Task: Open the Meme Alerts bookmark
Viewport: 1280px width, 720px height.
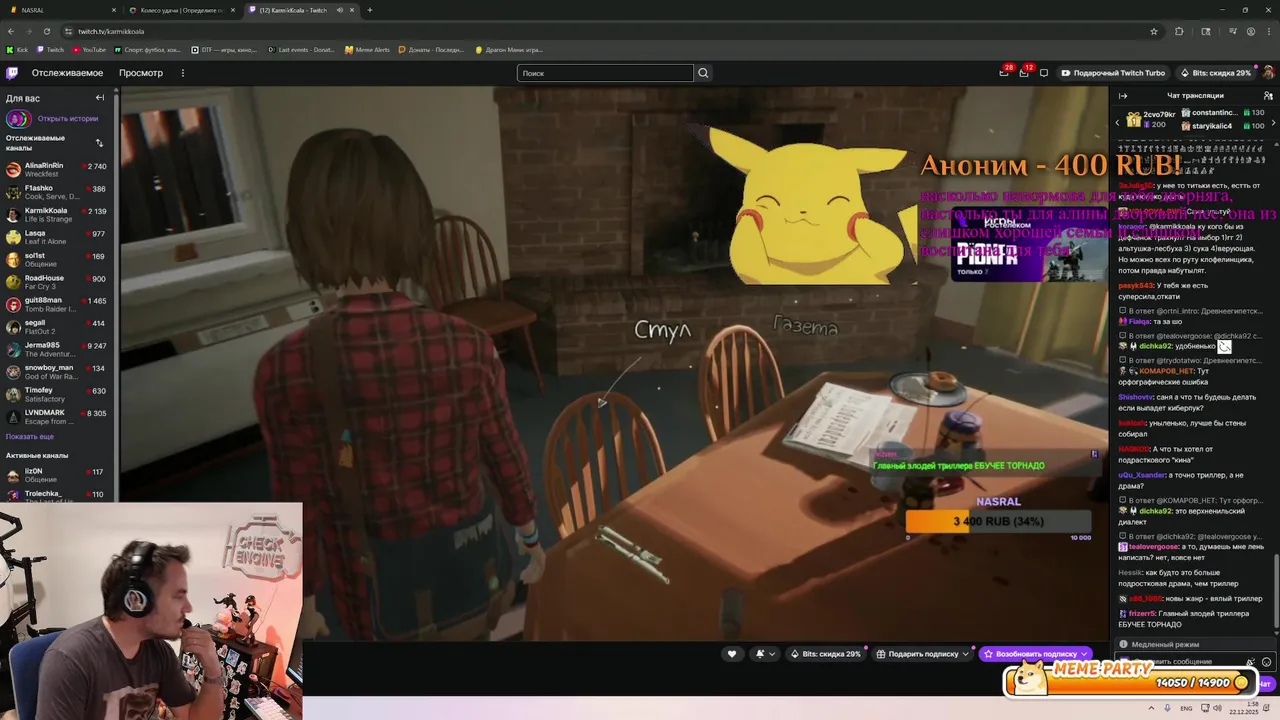Action: point(367,49)
